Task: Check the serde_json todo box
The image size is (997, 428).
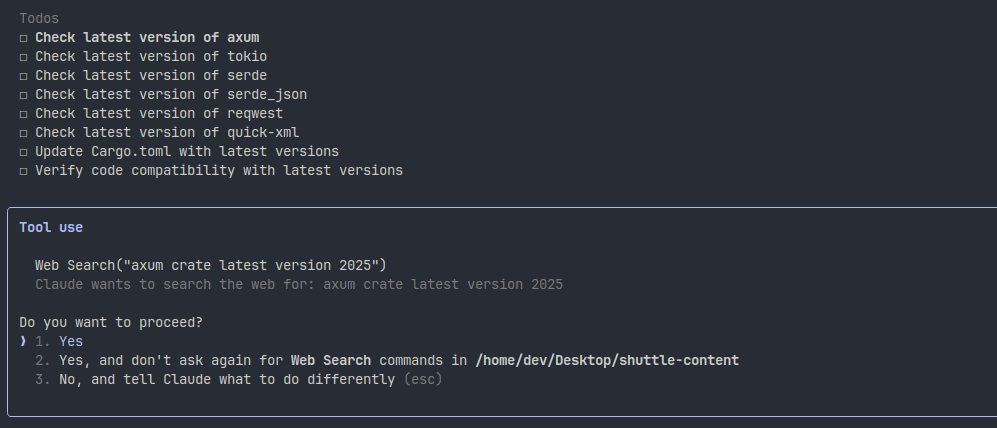Action: tap(23, 94)
